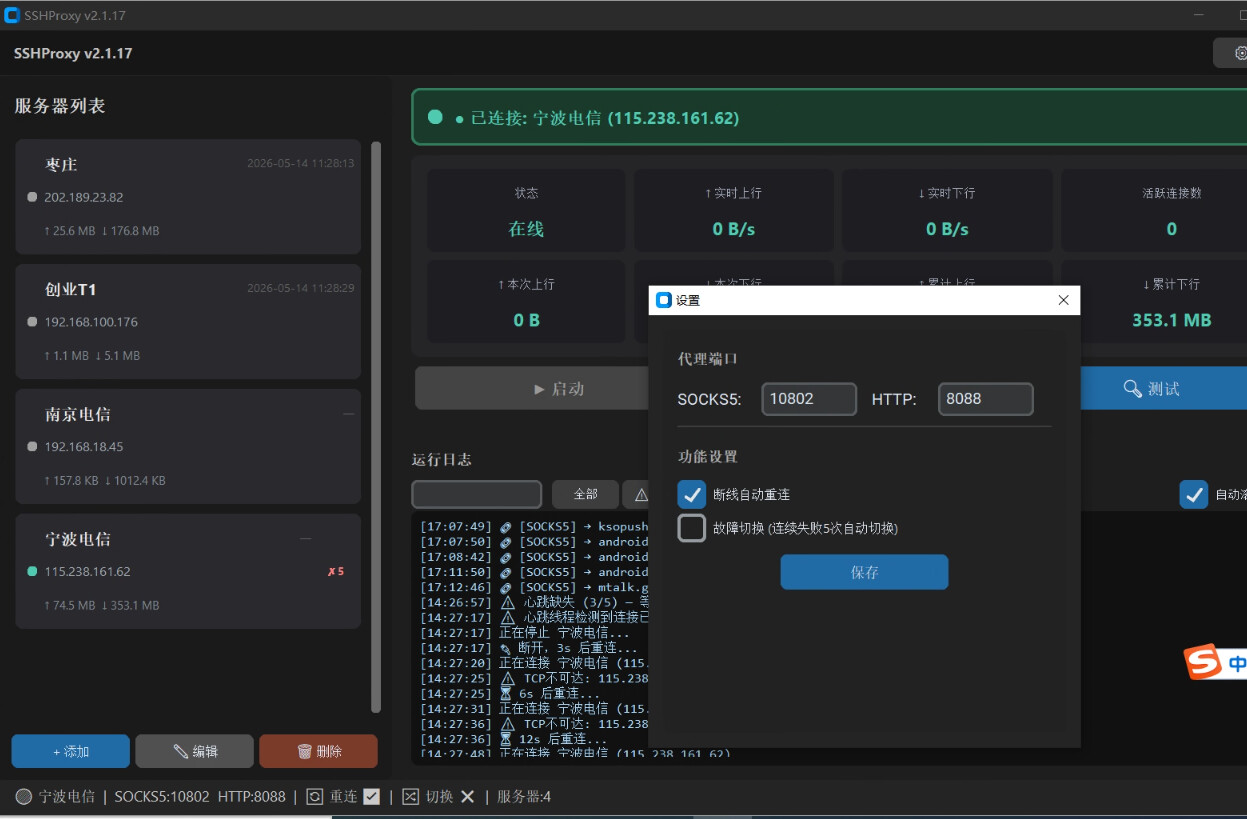This screenshot has width=1247, height=819.
Task: Click link icon on log line 17:07:49
Action: [x=506, y=527]
